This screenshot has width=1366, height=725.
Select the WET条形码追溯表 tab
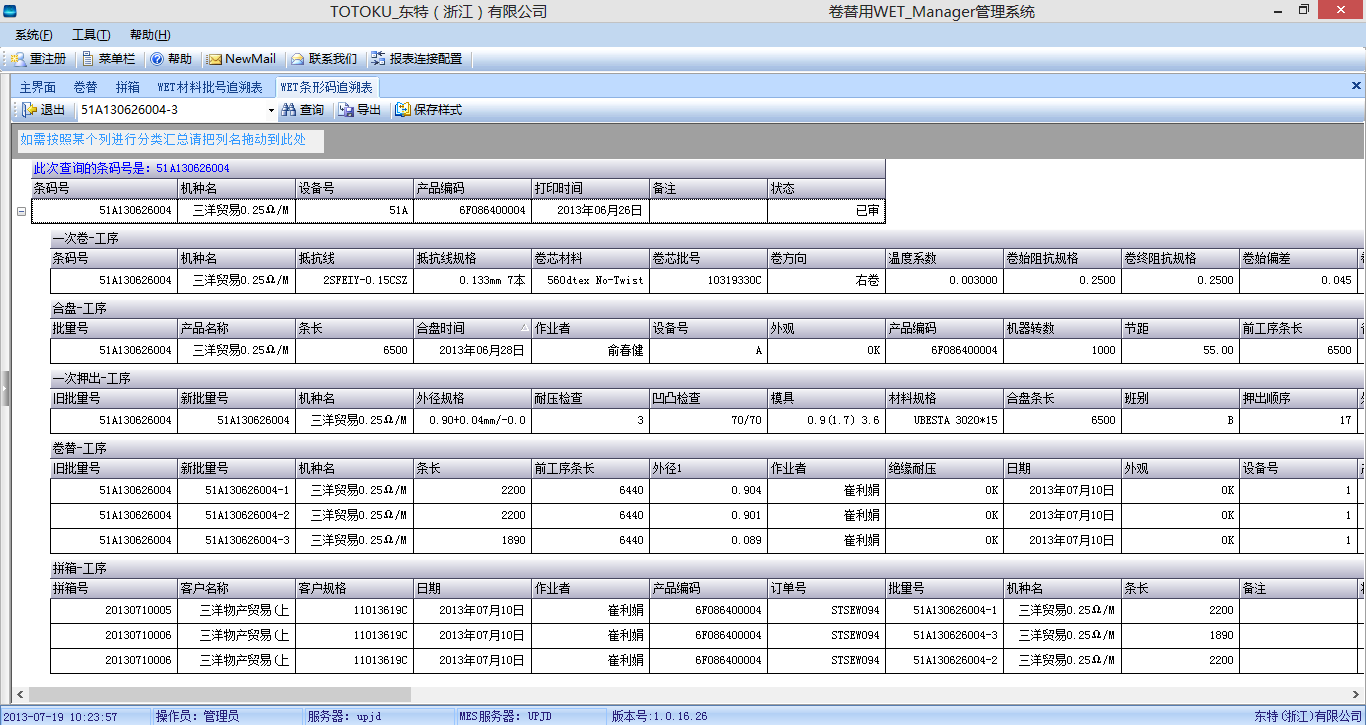click(326, 88)
